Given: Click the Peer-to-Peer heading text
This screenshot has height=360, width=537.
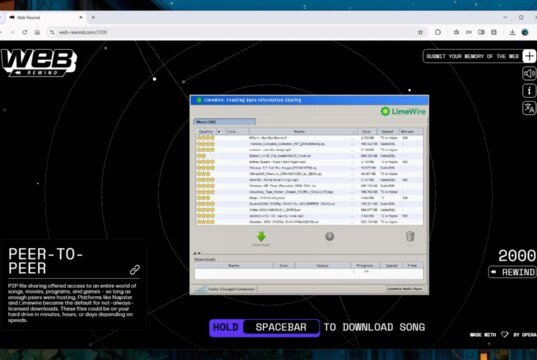Looking at the screenshot, I should click(45, 261).
